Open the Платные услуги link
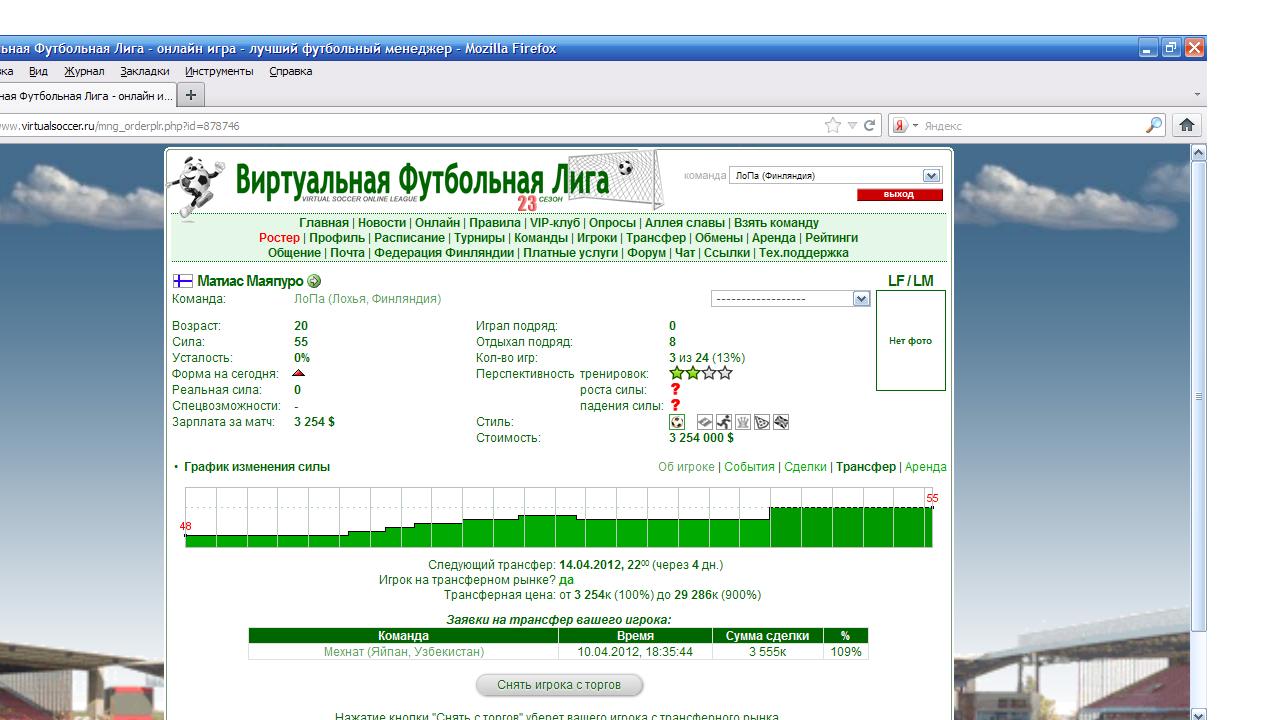Image resolution: width=1280 pixels, height=720 pixels. 570,253
